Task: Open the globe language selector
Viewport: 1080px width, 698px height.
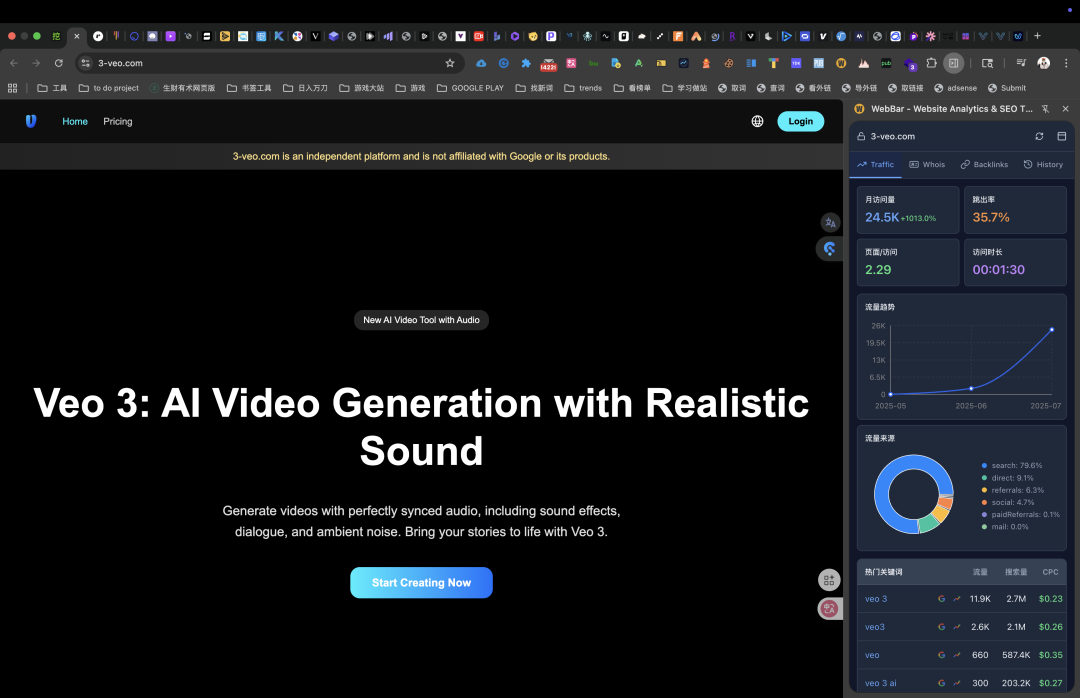Action: click(757, 121)
